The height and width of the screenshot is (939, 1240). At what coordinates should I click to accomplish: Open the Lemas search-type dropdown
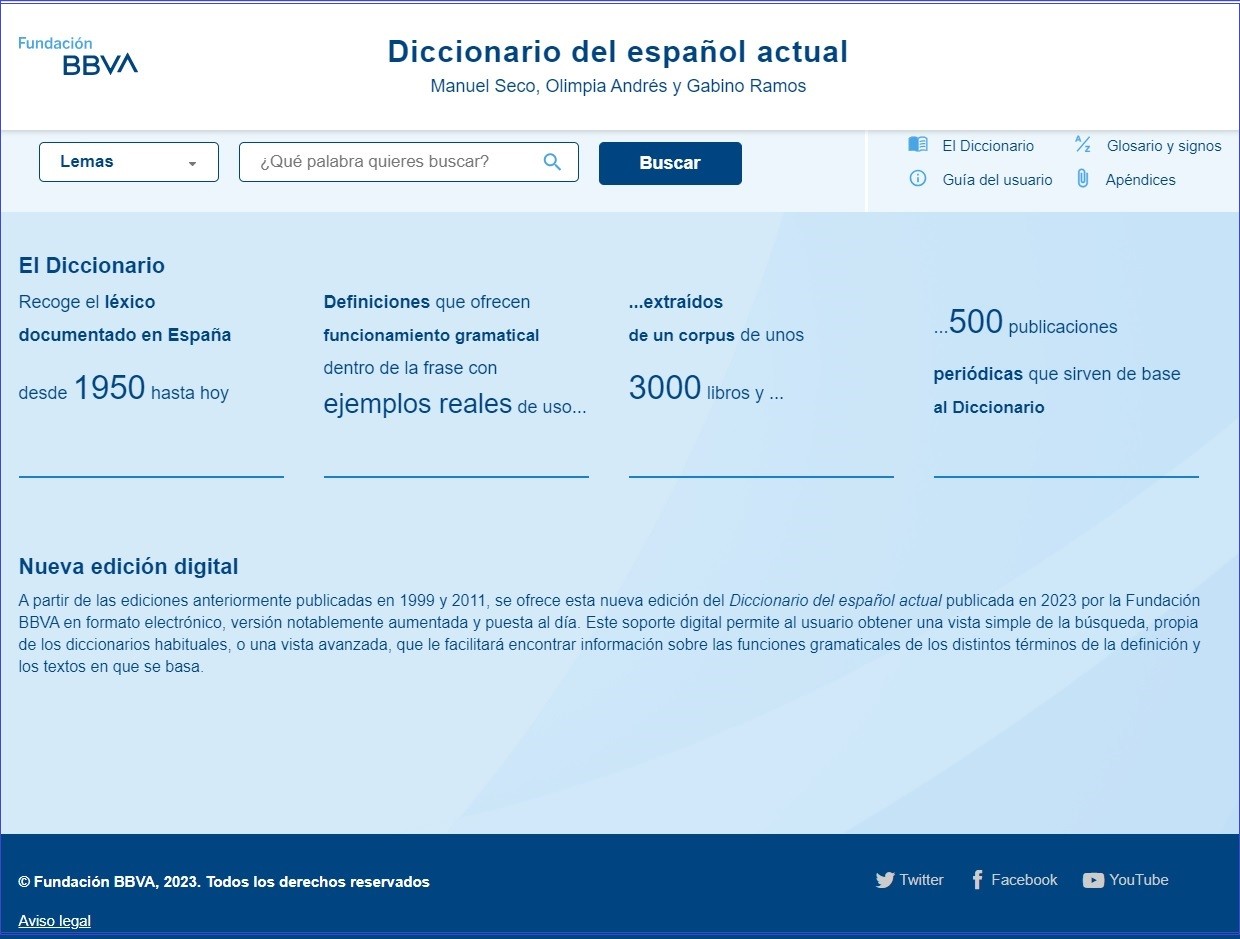[129, 162]
